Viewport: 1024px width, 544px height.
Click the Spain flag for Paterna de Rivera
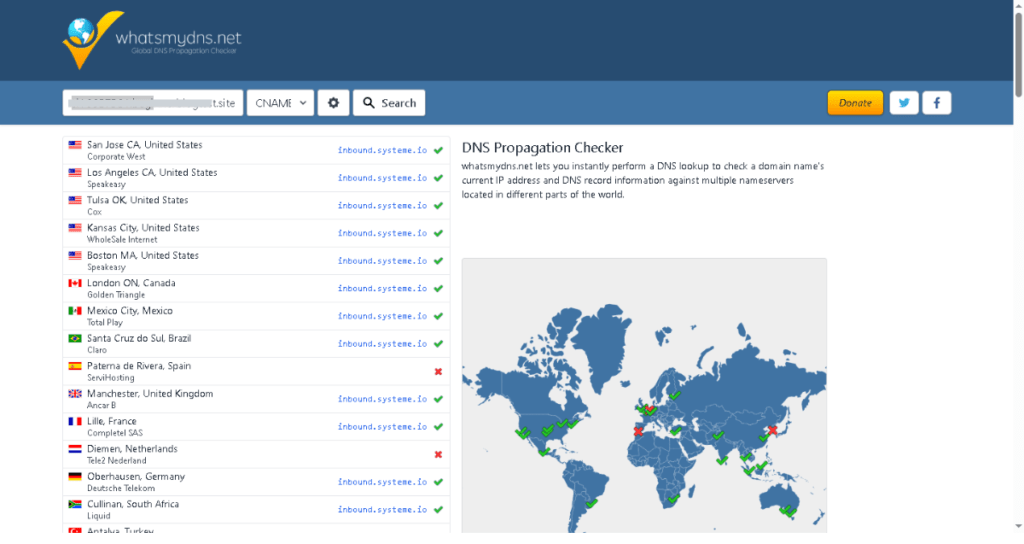coord(75,366)
